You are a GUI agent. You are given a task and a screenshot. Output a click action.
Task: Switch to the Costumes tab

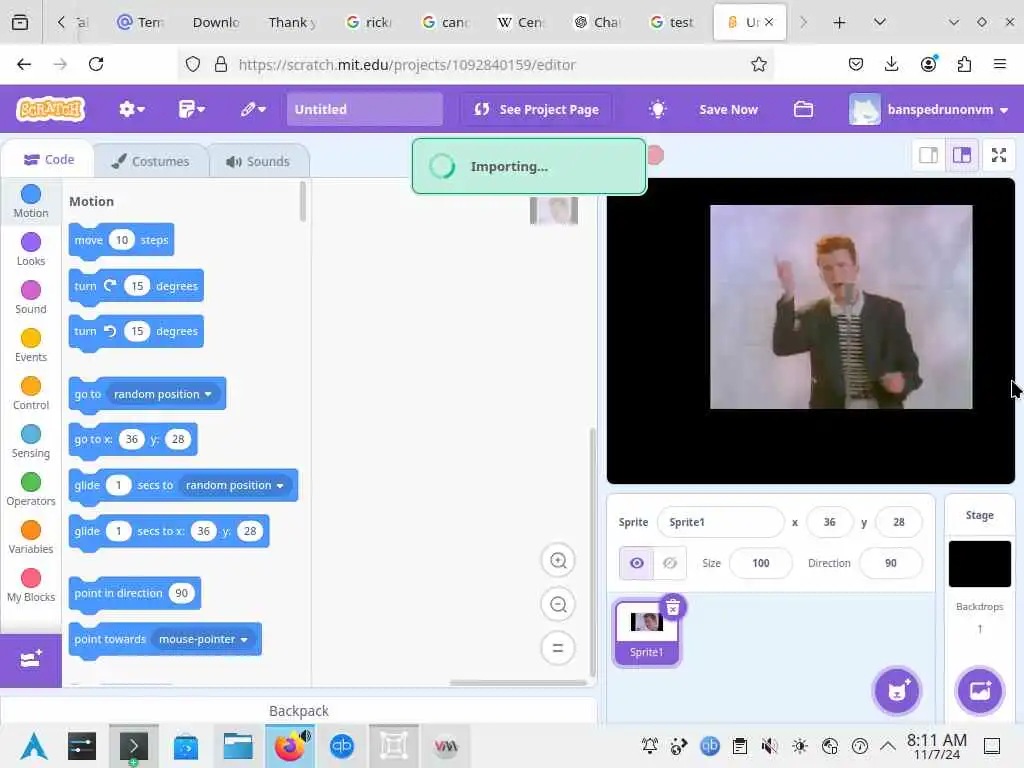[x=151, y=161]
